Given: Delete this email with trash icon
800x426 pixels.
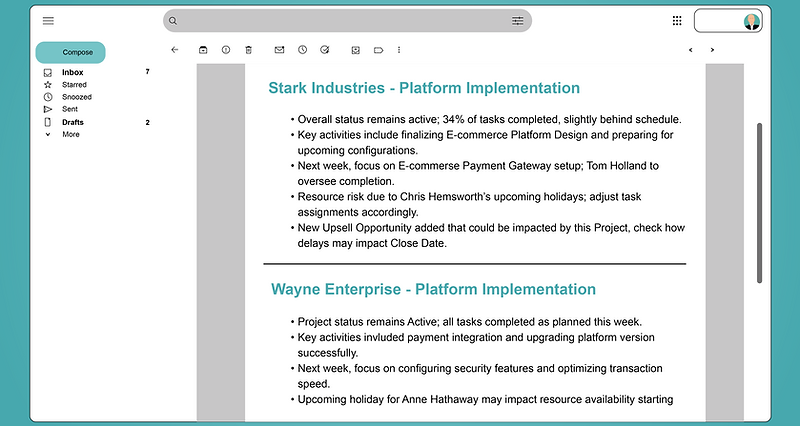Looking at the screenshot, I should (x=248, y=49).
